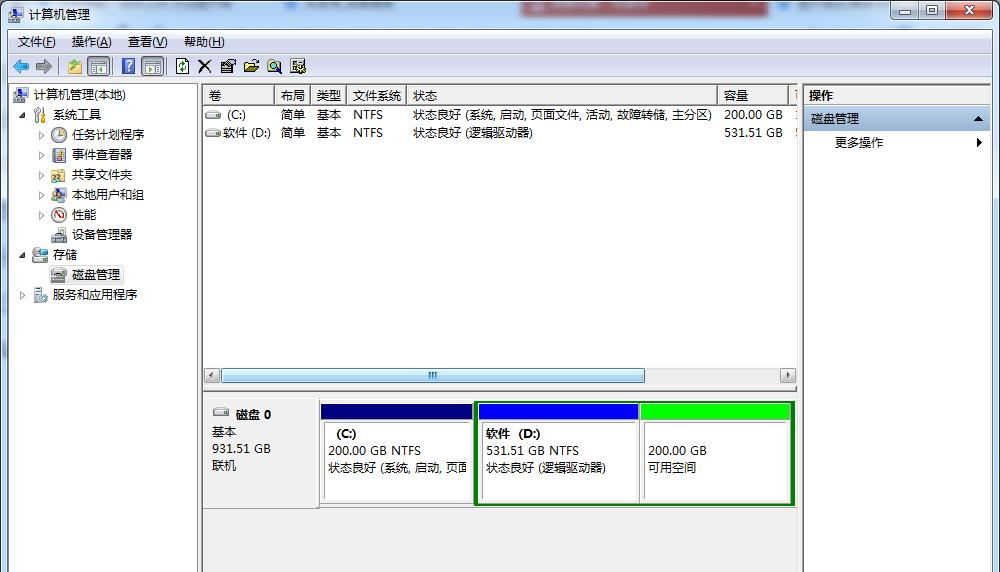Click the 系统工具 tools icon

click(40, 115)
